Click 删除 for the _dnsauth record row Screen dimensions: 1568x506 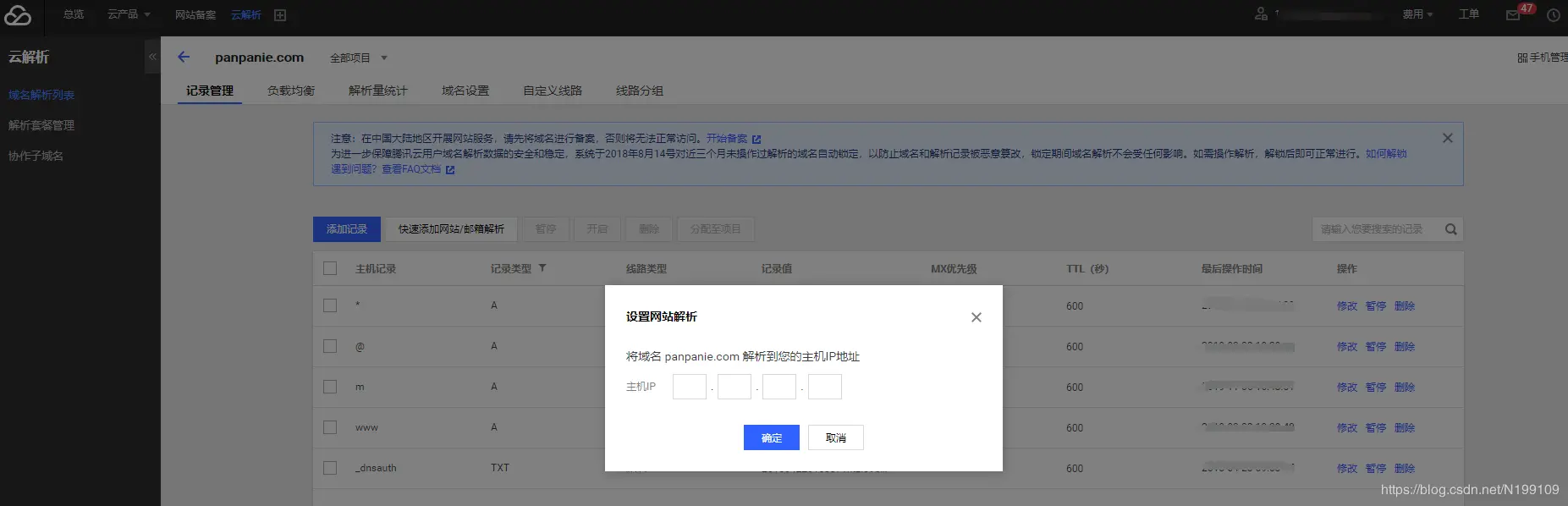(x=1405, y=469)
